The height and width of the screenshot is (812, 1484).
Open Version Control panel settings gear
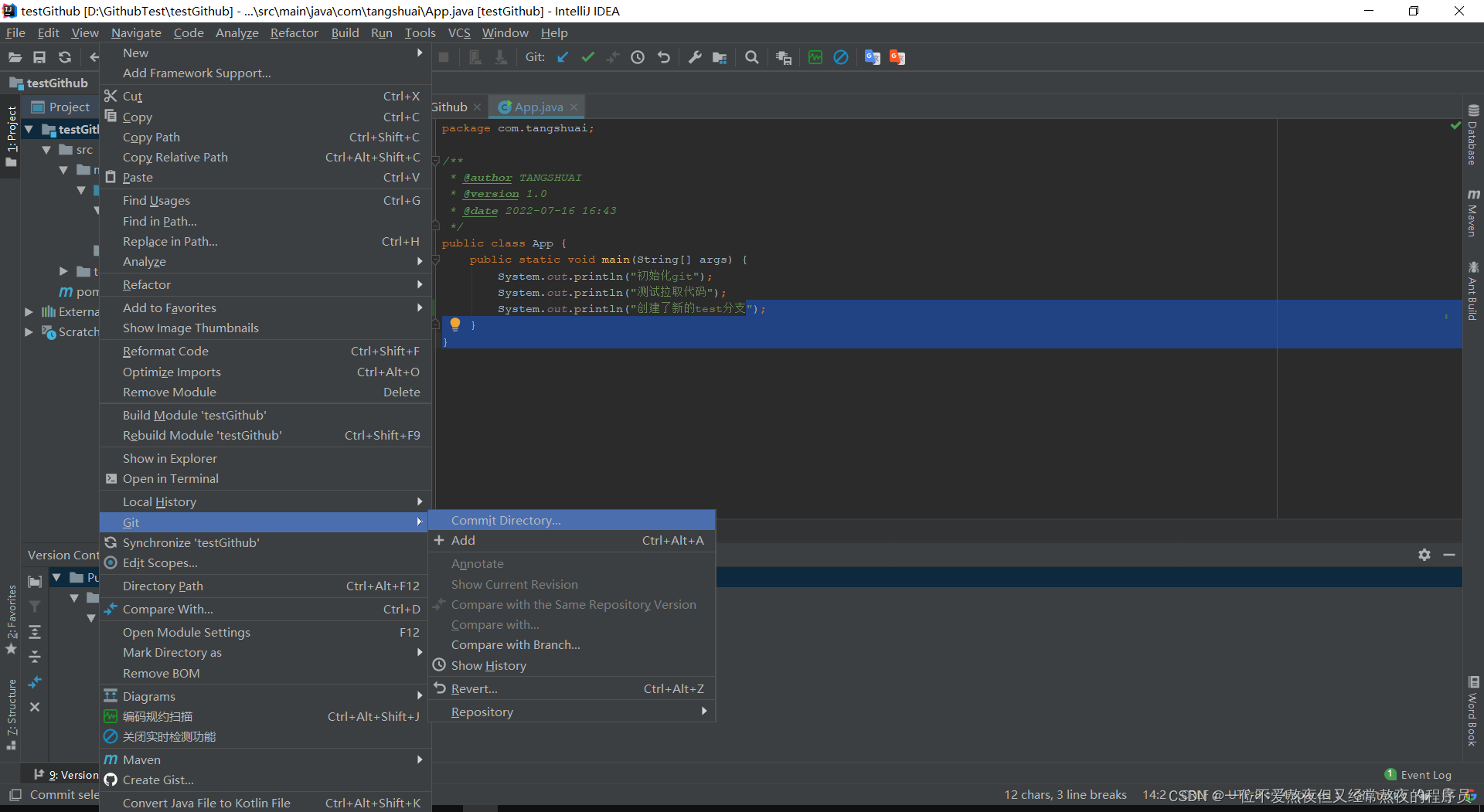click(1424, 555)
